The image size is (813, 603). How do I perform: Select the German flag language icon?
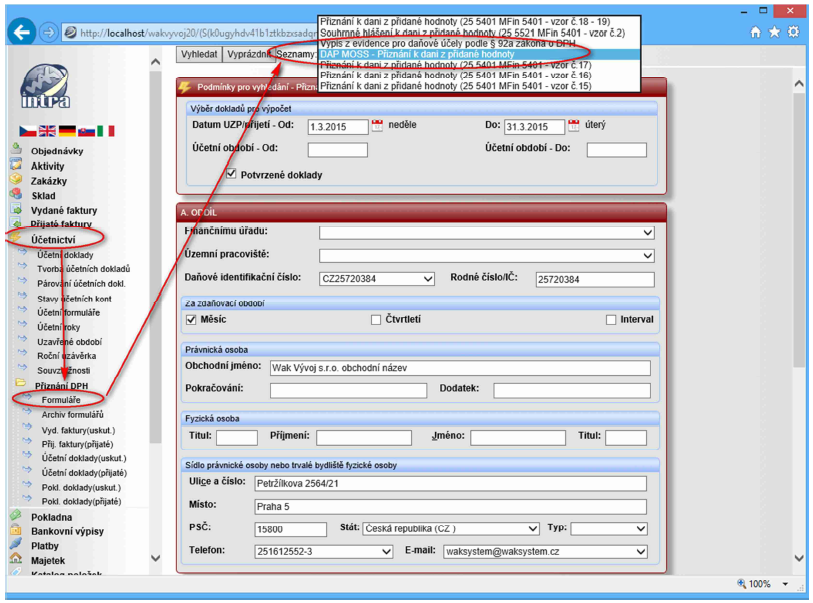click(x=67, y=131)
